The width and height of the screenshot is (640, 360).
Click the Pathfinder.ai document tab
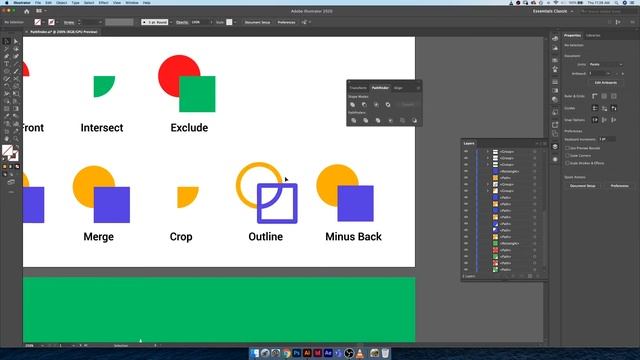(x=63, y=32)
